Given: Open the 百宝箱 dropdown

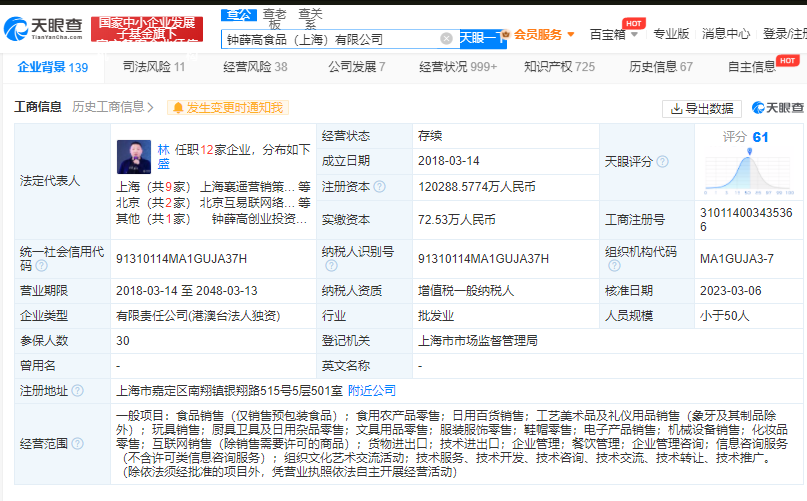Looking at the screenshot, I should coord(613,34).
